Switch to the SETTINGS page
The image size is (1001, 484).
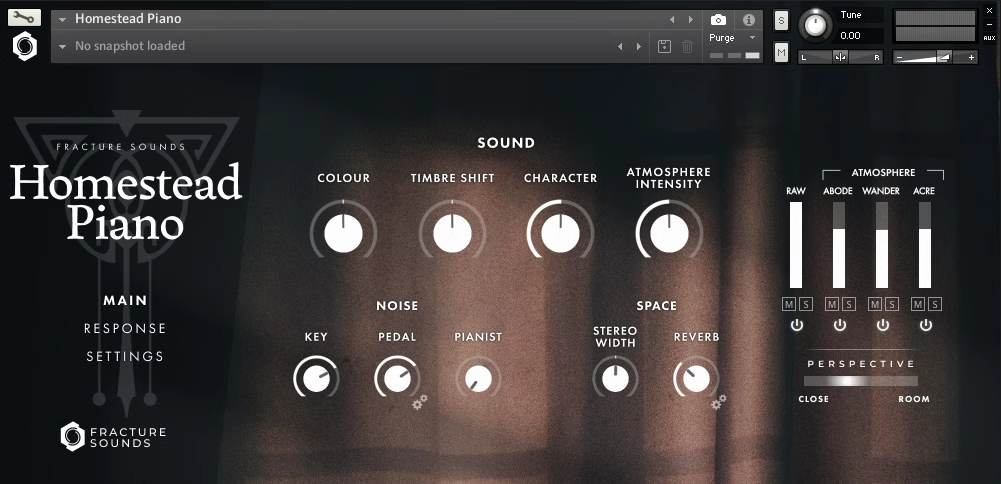pos(125,356)
